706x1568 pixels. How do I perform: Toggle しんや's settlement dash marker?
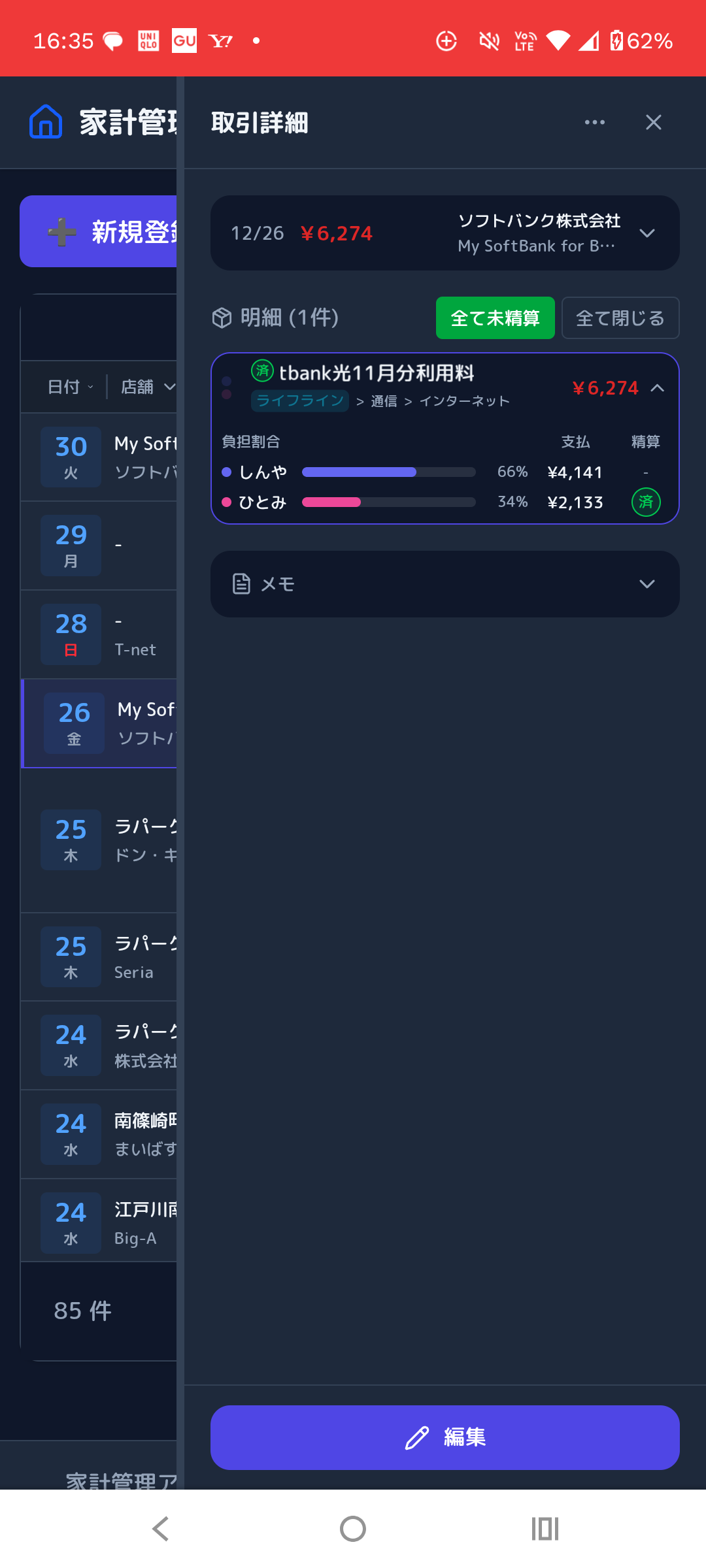click(645, 472)
